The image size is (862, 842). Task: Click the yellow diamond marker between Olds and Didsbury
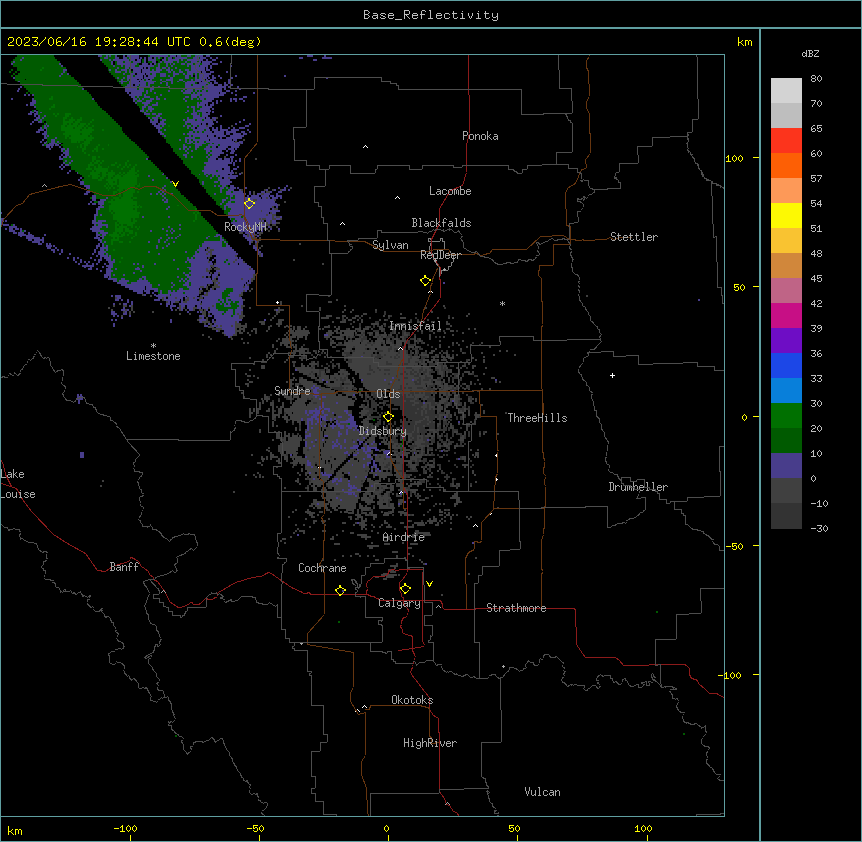388,417
